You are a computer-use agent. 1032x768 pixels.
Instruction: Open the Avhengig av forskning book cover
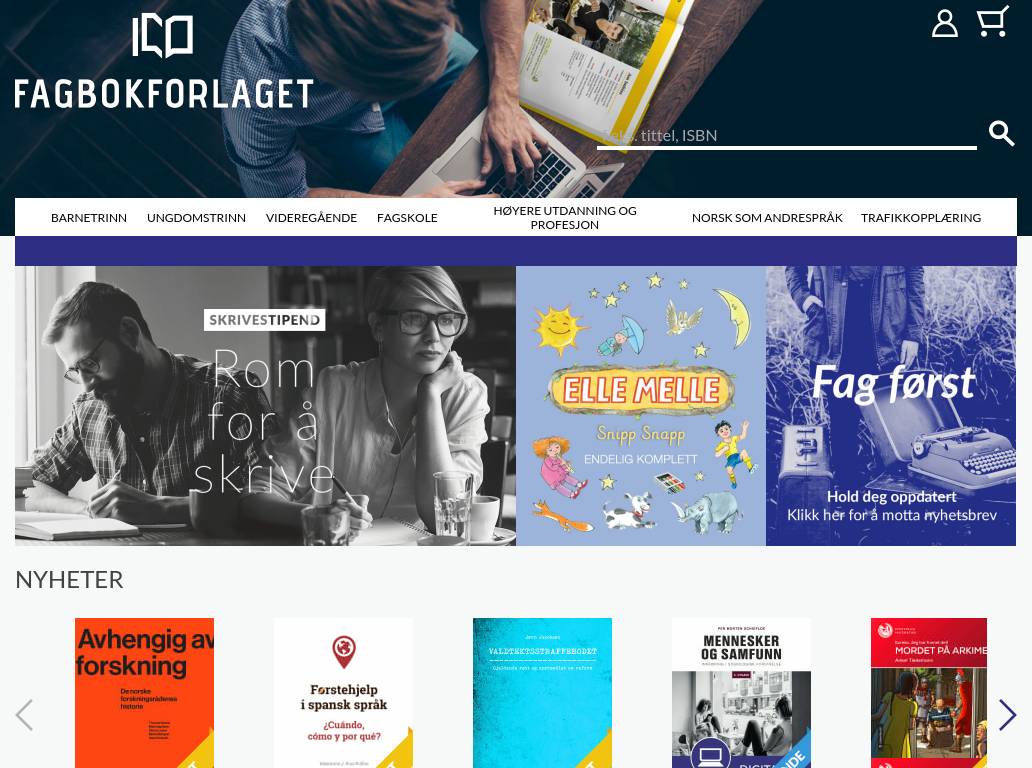(x=144, y=693)
